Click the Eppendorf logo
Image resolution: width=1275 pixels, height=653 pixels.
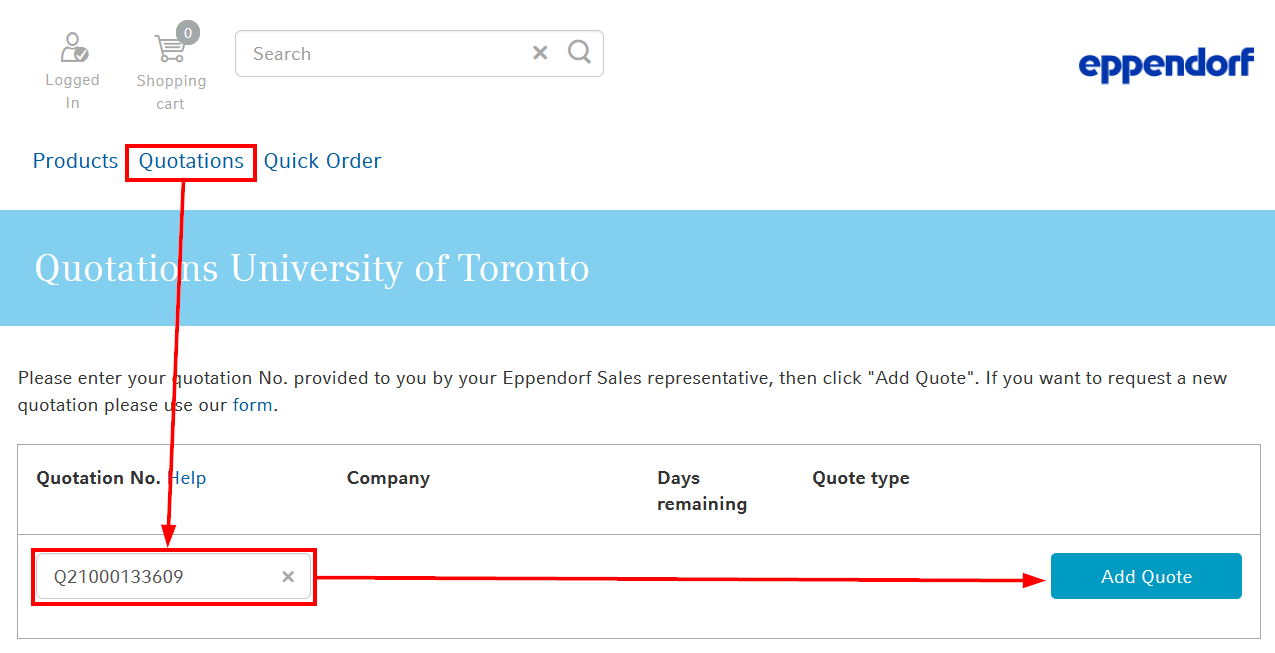[1165, 65]
